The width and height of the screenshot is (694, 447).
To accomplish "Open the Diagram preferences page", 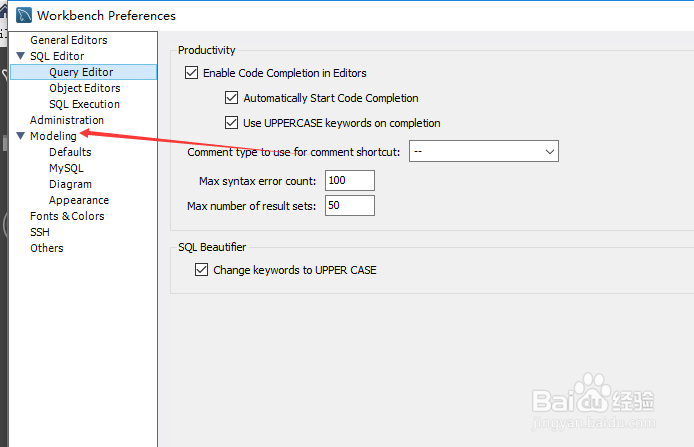I will click(70, 184).
